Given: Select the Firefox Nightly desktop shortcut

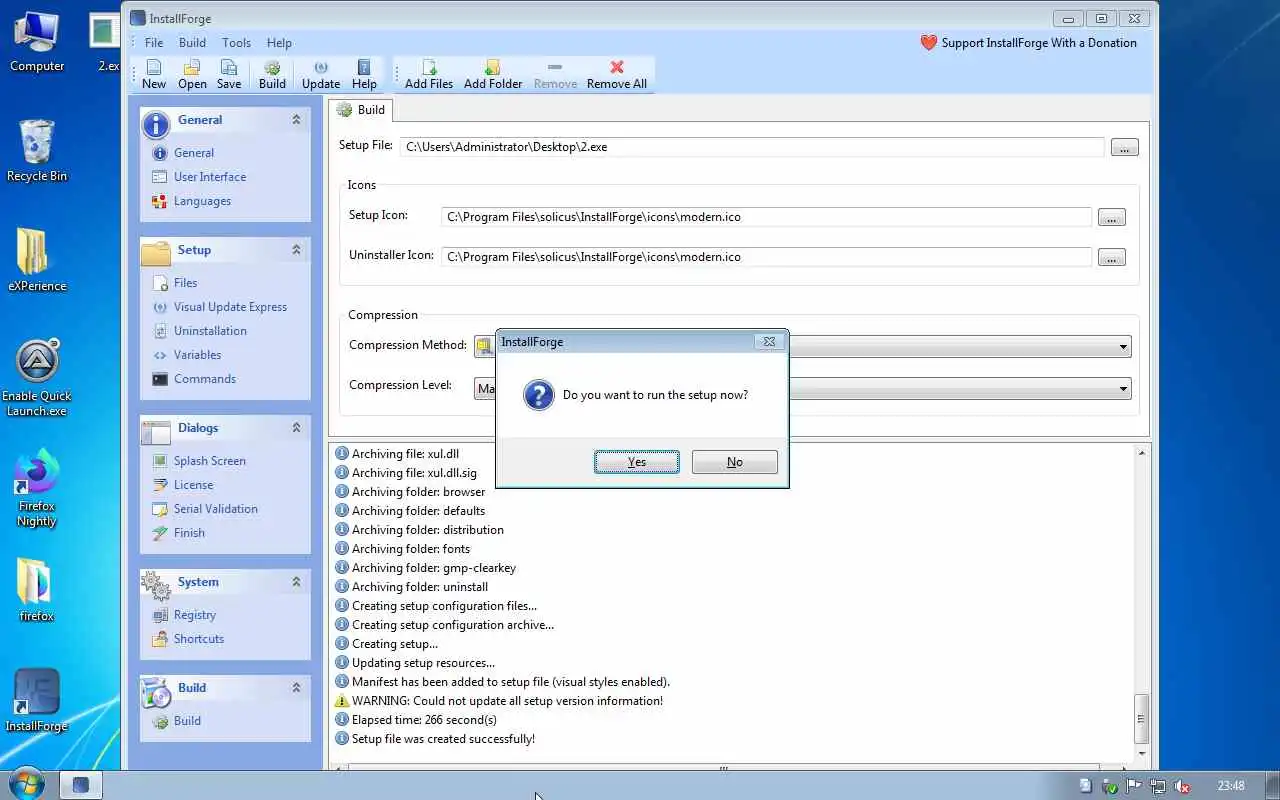Looking at the screenshot, I should [37, 489].
